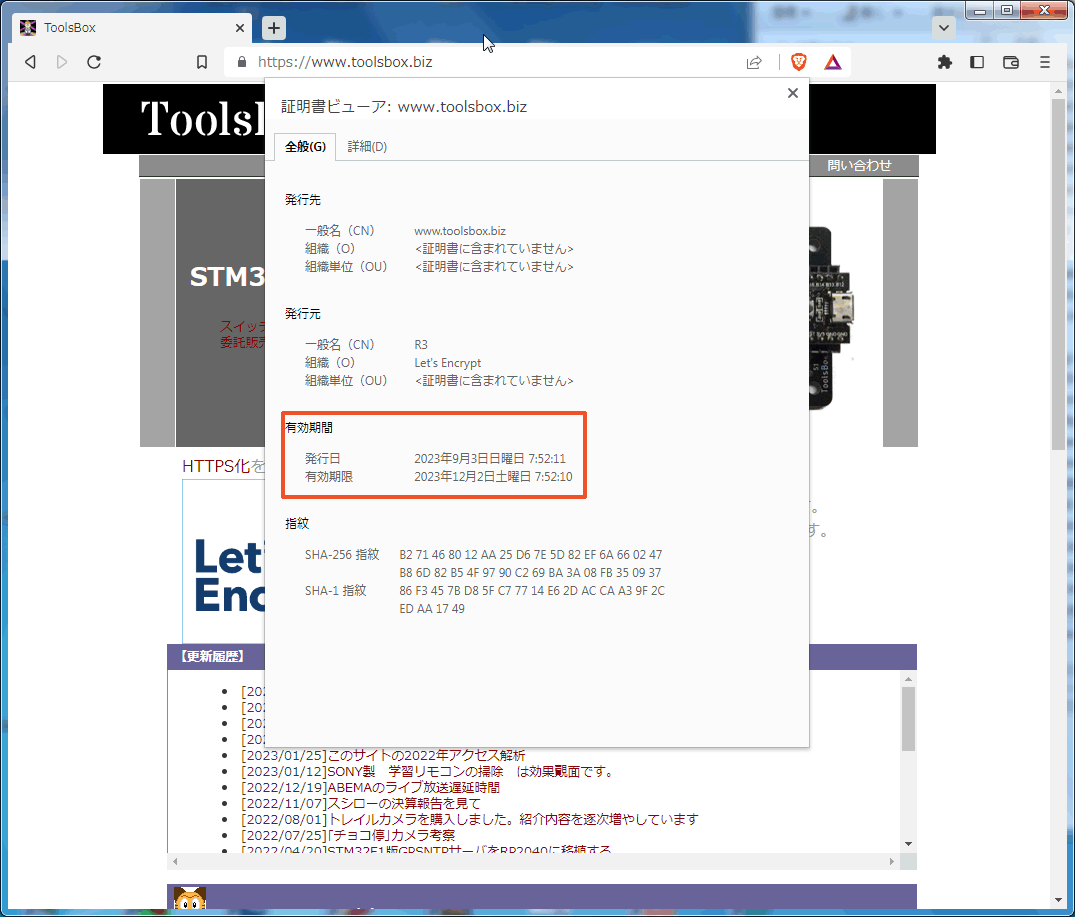The image size is (1075, 917).
Task: Go back with the browser back arrow
Action: [x=30, y=62]
